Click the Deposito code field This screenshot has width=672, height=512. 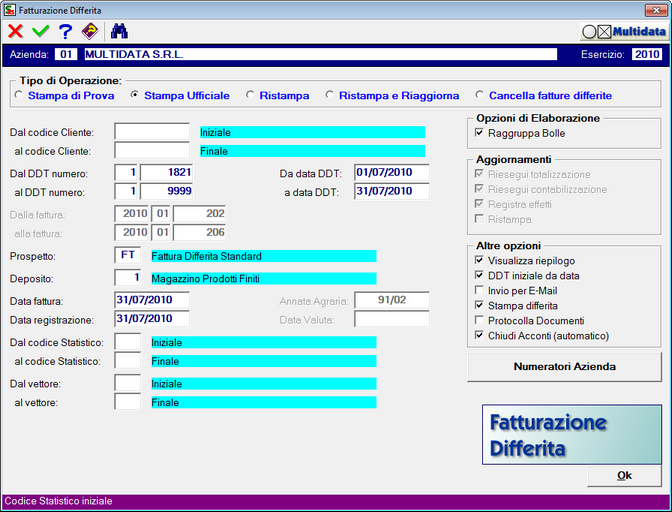click(x=128, y=278)
